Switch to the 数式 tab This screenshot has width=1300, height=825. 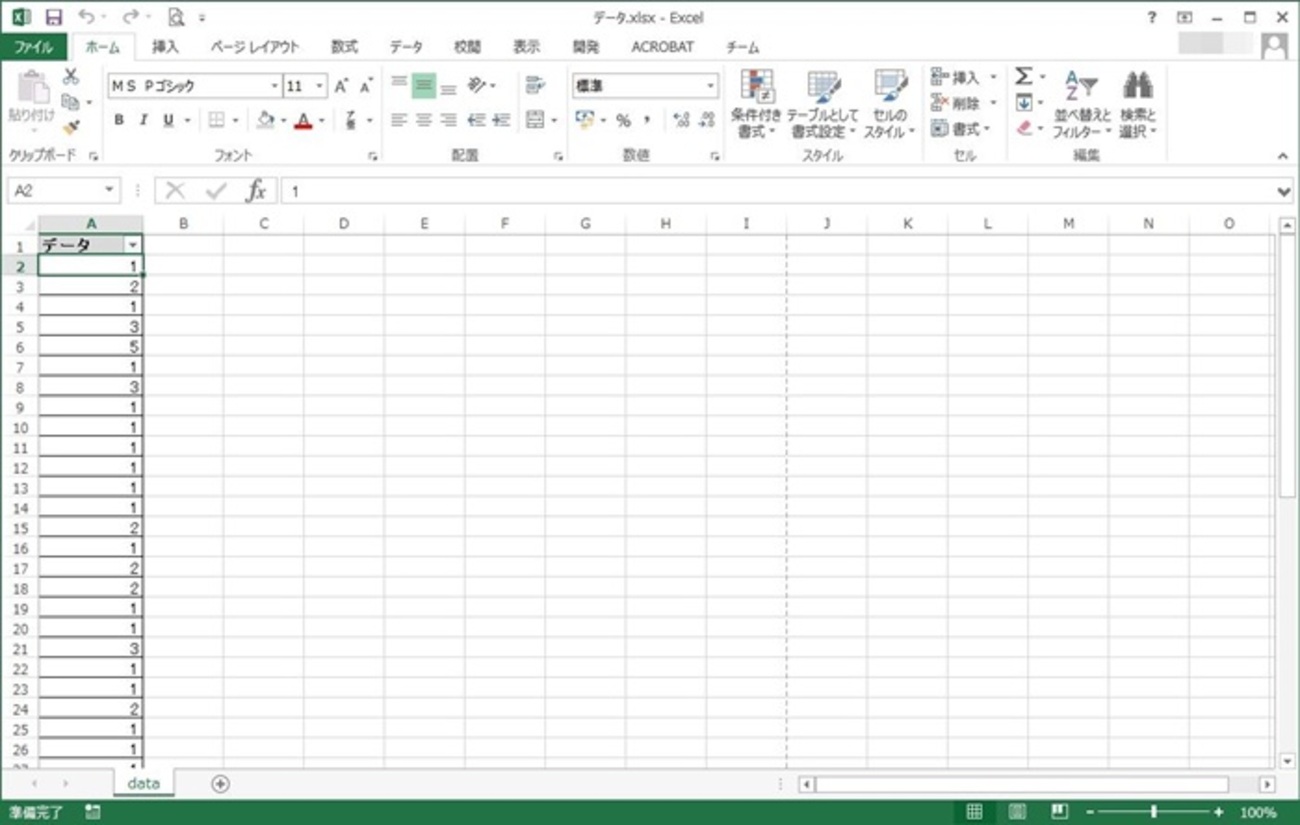[344, 47]
